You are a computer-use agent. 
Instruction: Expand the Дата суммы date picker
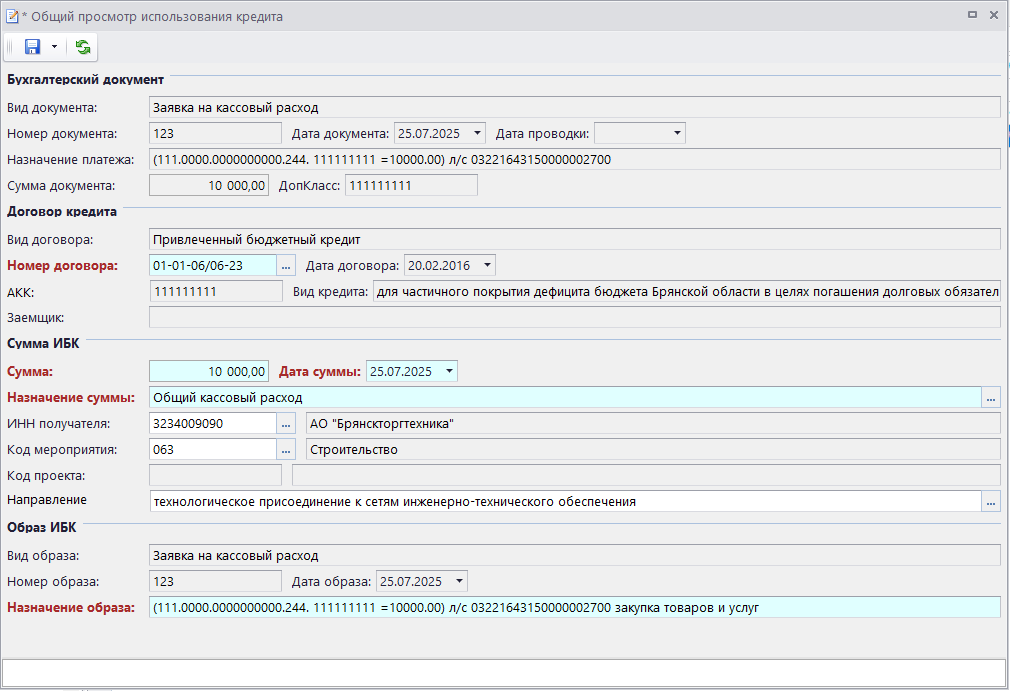pyautogui.click(x=448, y=371)
